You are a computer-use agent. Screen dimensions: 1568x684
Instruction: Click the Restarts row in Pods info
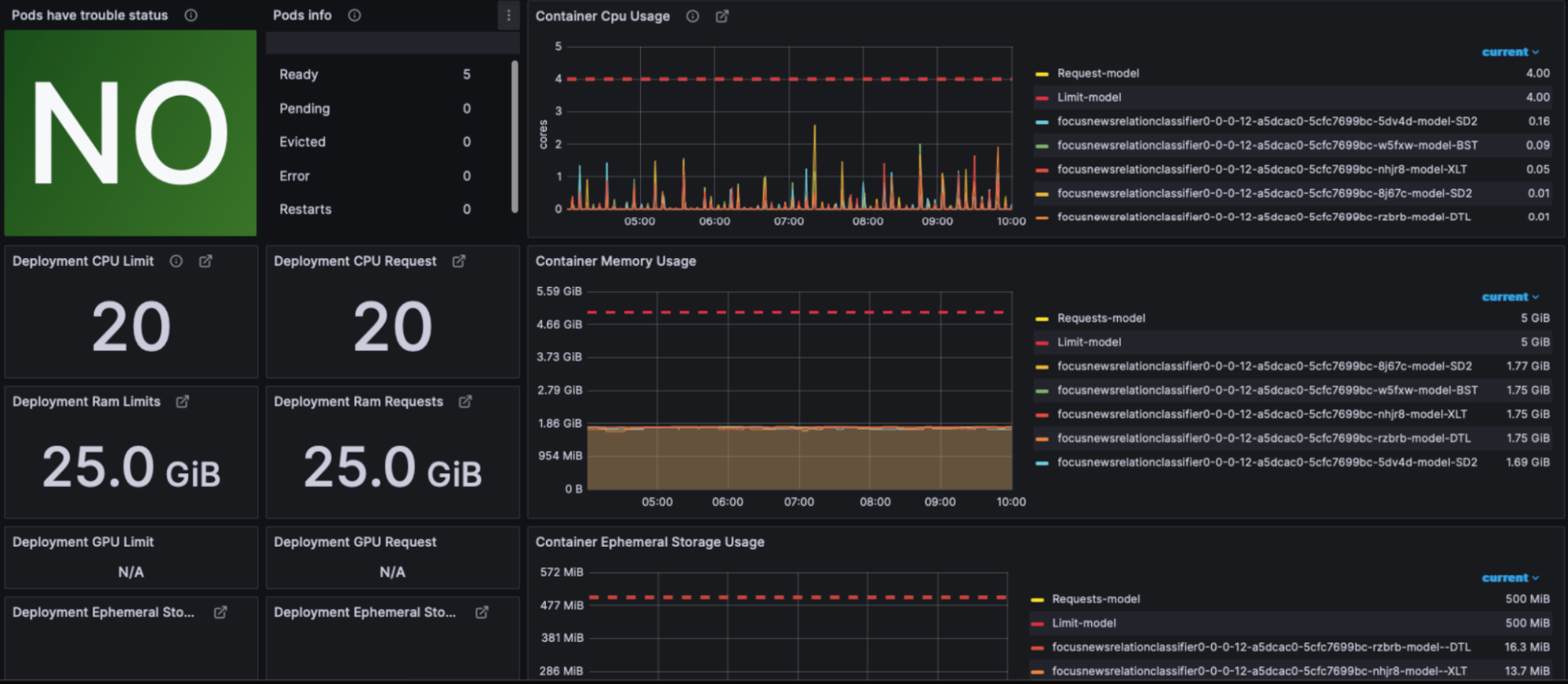click(388, 209)
